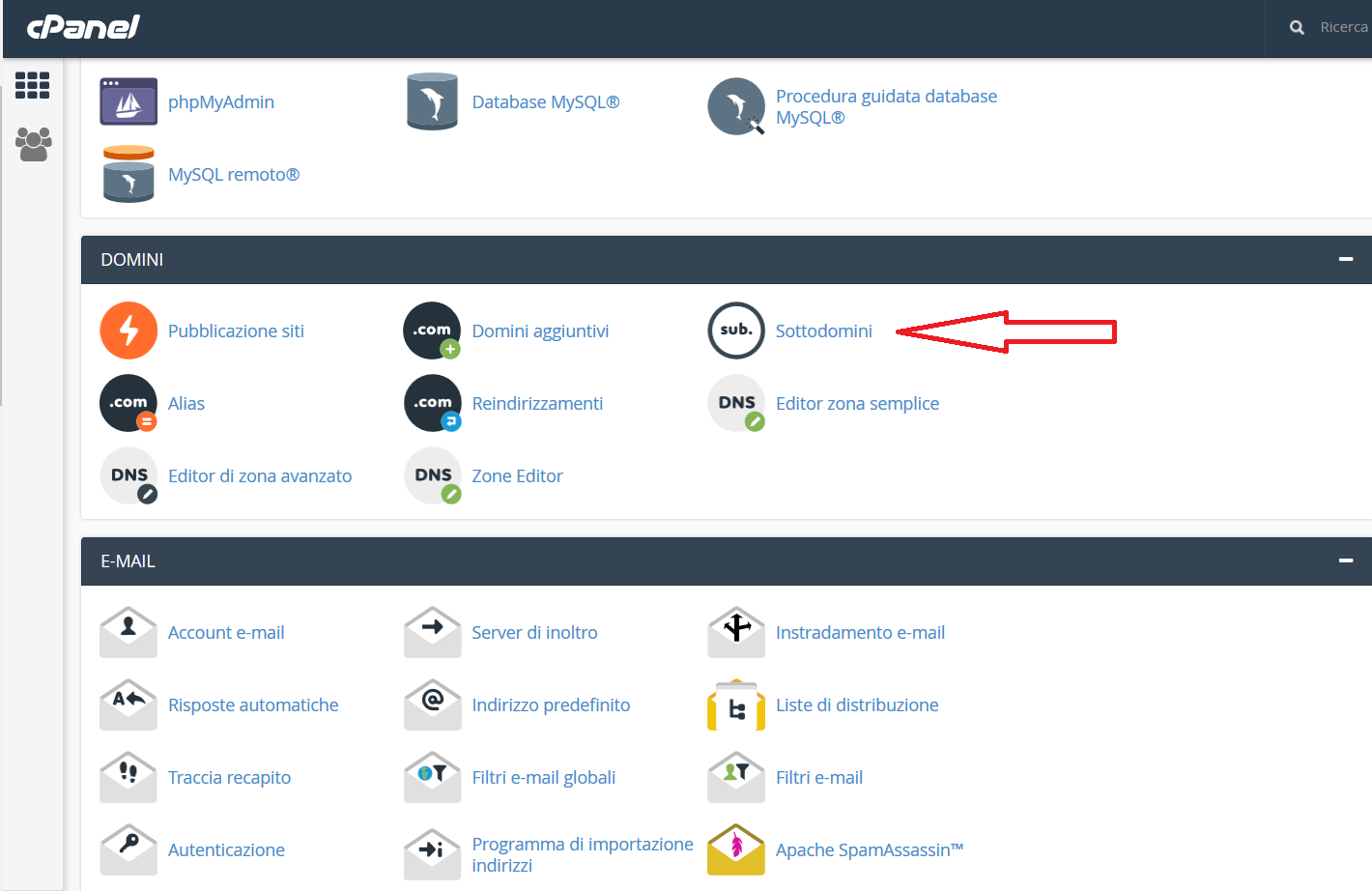Click the Database MySQL dolphin icon
Image resolution: width=1372 pixels, height=891 pixels.
(x=432, y=101)
